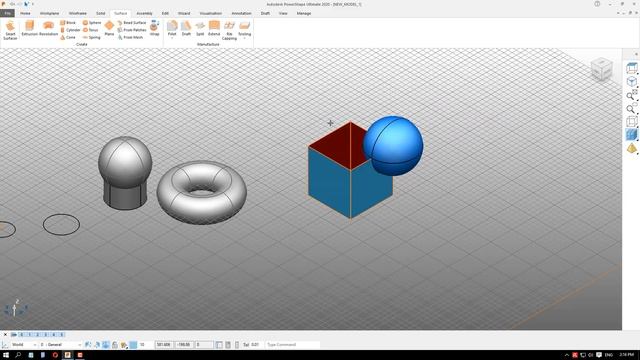Create a Spring primitive surface
The image size is (640, 360).
tap(91, 38)
